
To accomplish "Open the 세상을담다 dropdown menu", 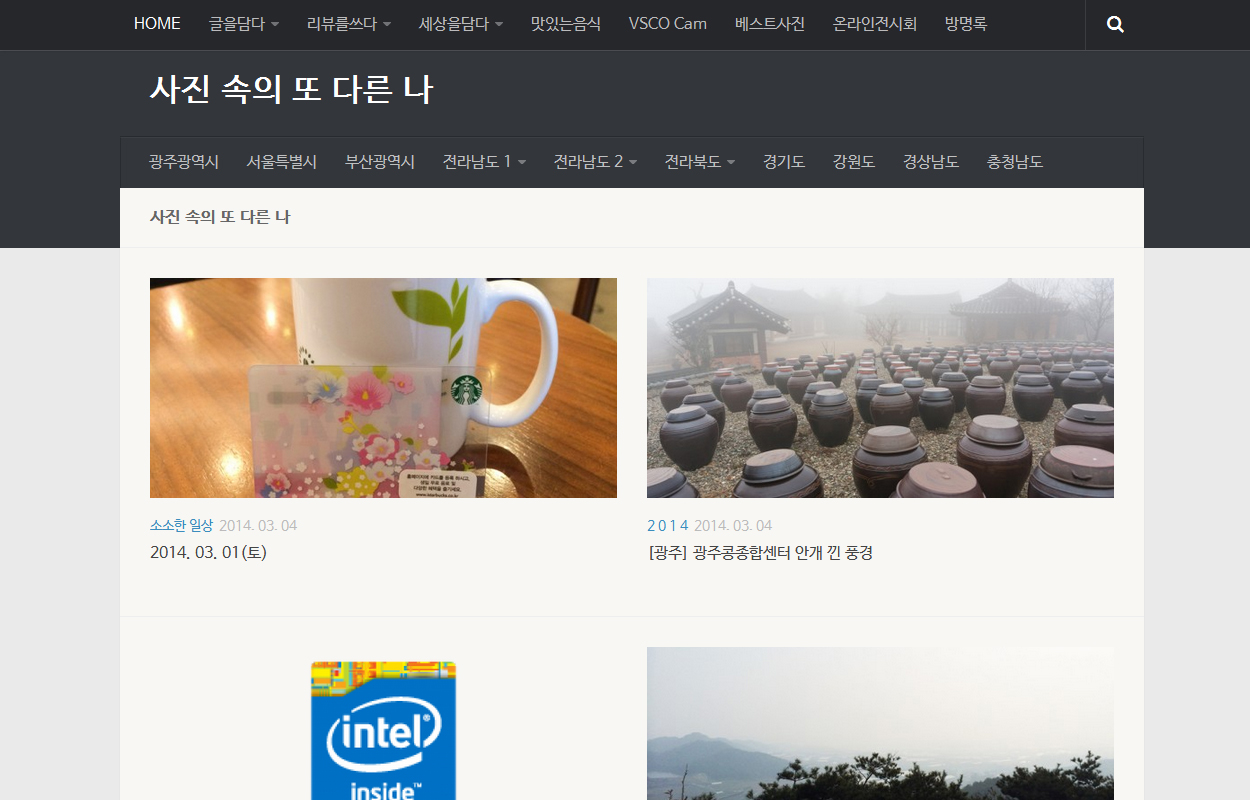I will coord(460,24).
